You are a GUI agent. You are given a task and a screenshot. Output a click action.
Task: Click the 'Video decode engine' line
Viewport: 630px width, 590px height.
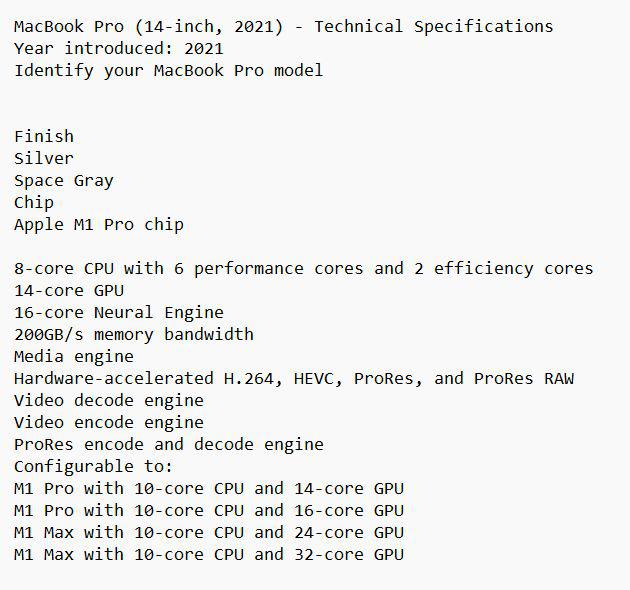(x=109, y=401)
